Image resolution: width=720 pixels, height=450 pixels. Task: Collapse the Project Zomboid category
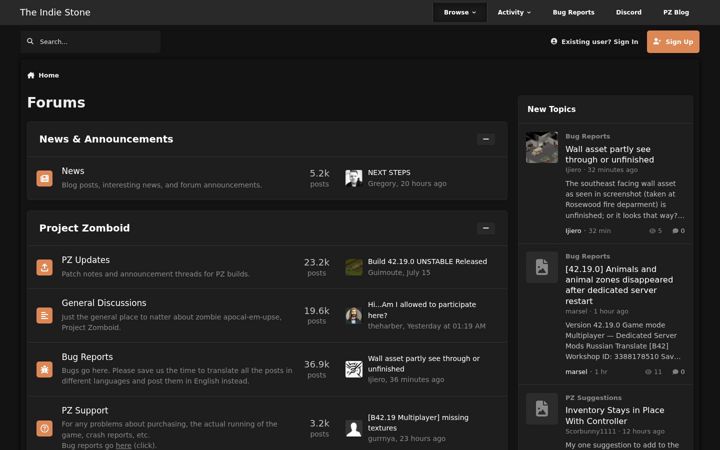486,228
